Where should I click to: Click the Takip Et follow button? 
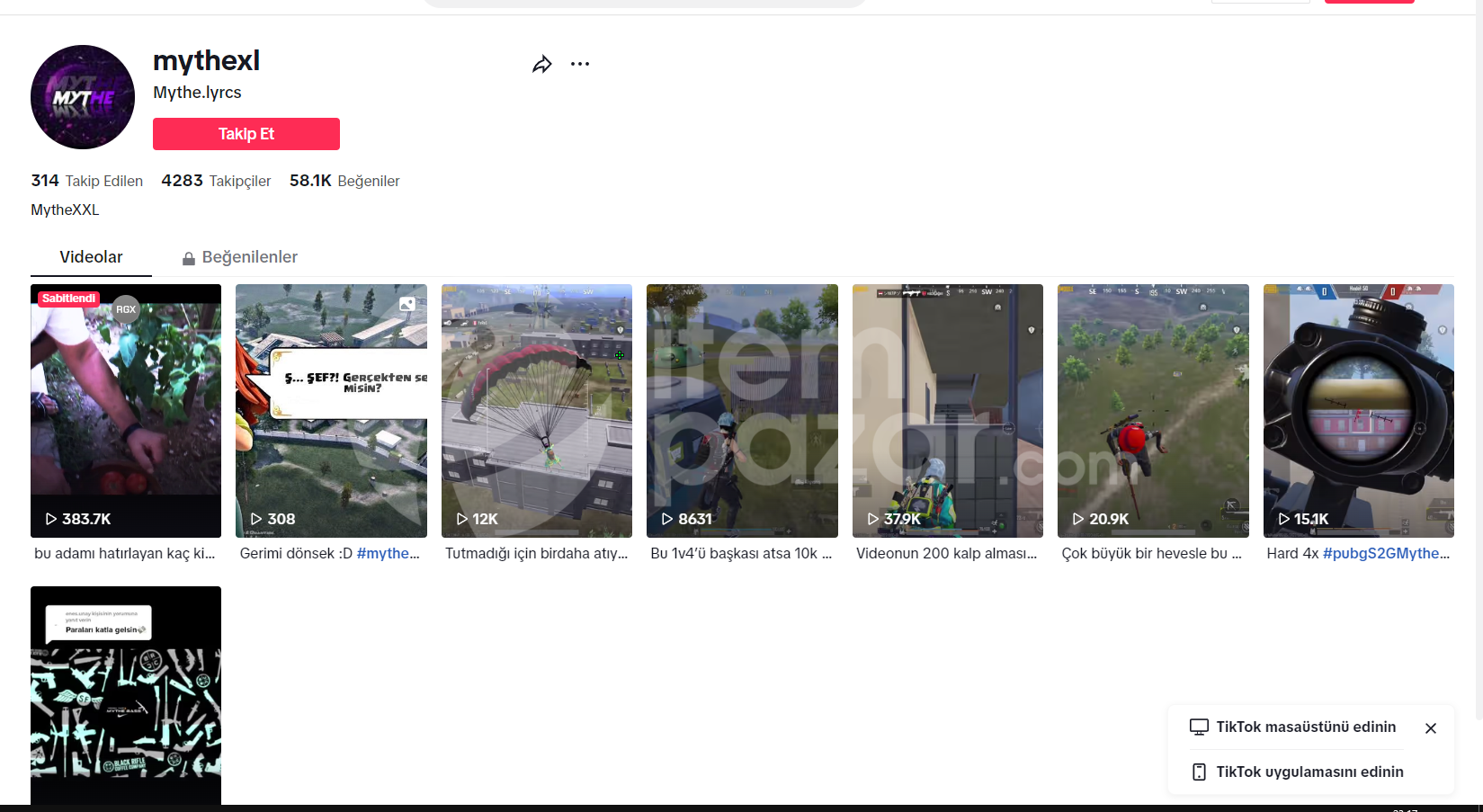(x=246, y=134)
